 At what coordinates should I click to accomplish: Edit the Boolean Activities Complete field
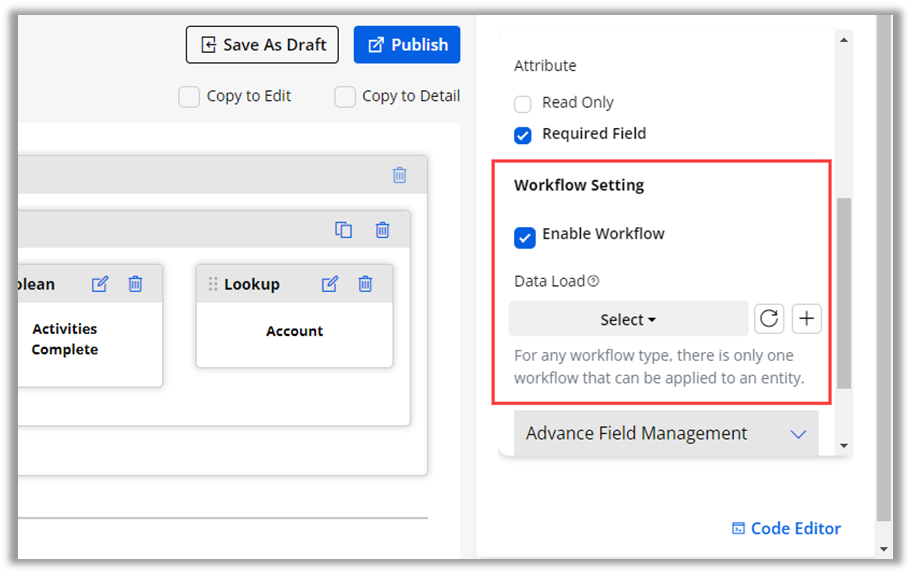pos(100,284)
